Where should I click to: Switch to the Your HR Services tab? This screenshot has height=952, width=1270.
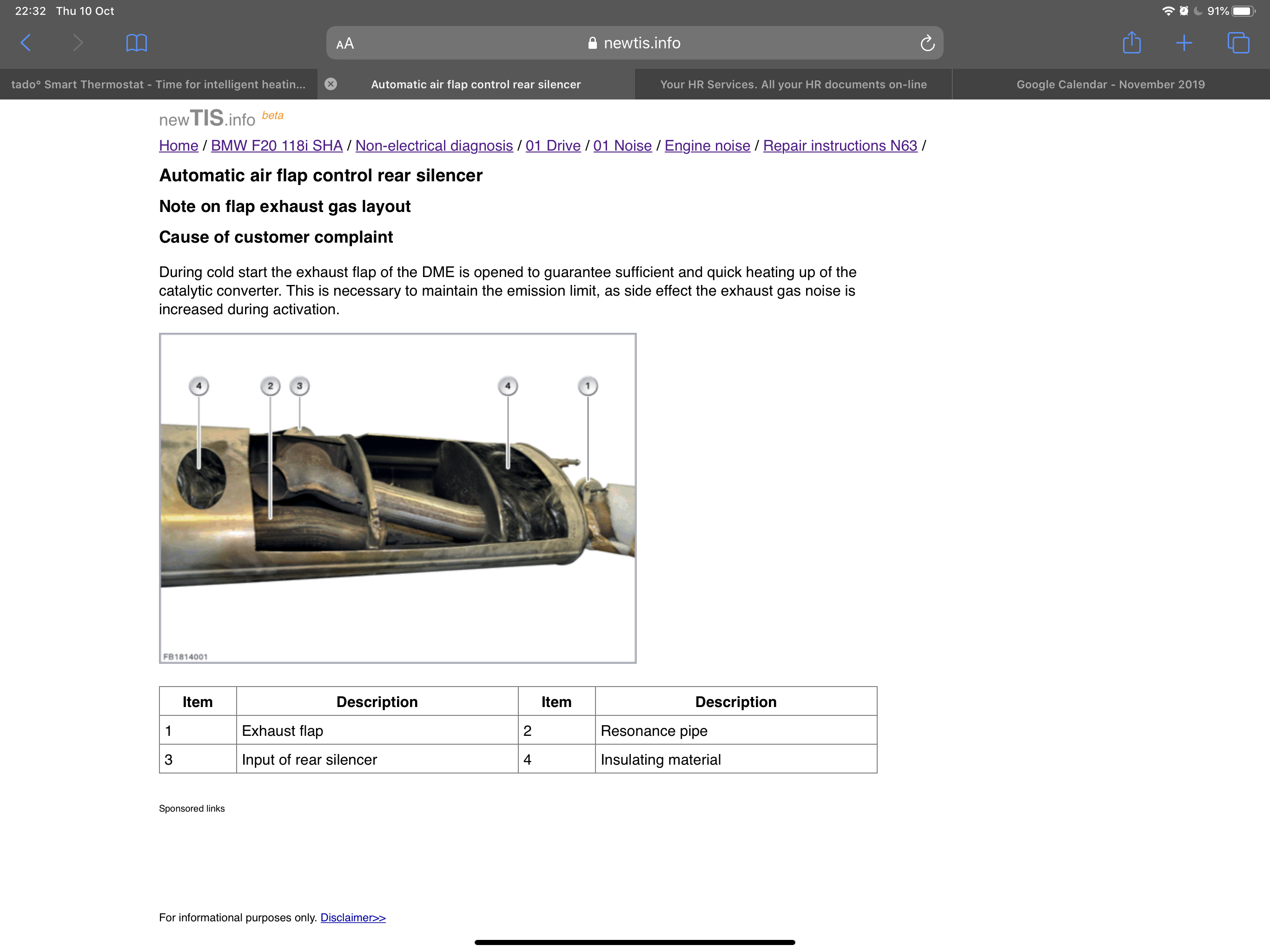[x=794, y=85]
